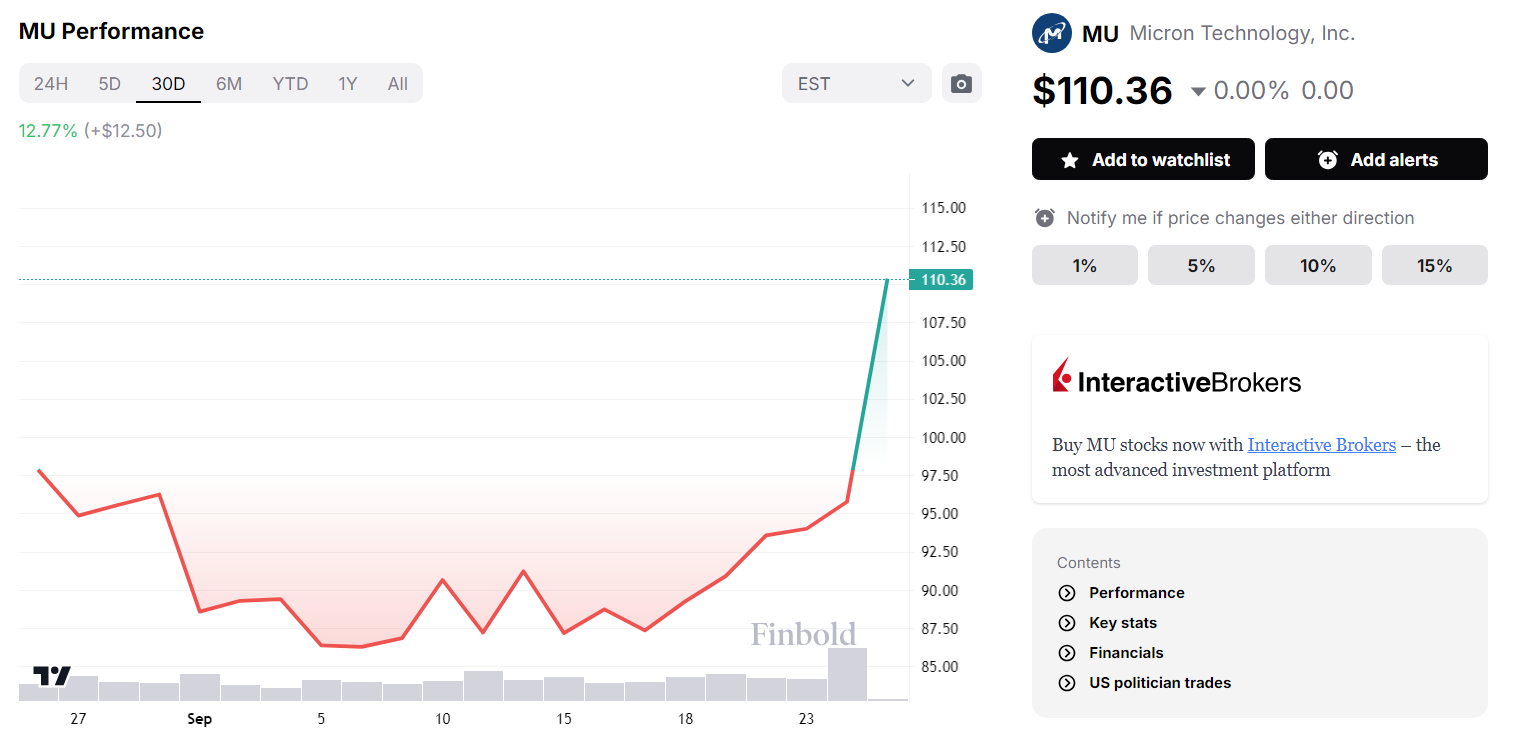The height and width of the screenshot is (743, 1514).
Task: Click the arrow icon next to Financials
Action: tap(1067, 653)
